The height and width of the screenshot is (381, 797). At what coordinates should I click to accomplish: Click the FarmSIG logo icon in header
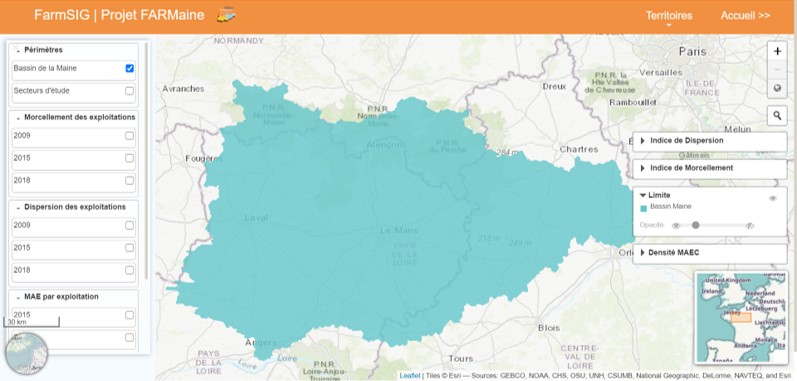(226, 15)
